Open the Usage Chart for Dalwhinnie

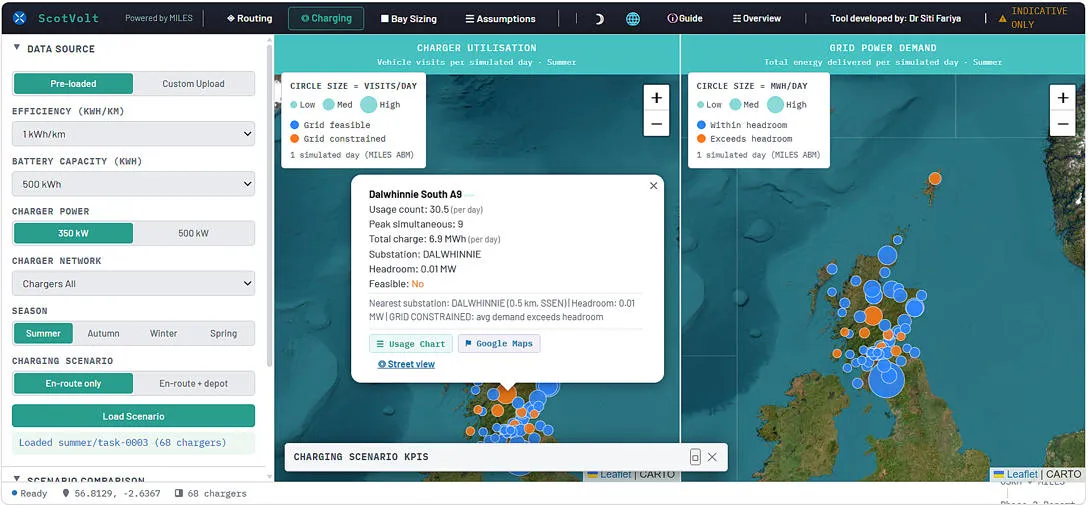(x=411, y=343)
